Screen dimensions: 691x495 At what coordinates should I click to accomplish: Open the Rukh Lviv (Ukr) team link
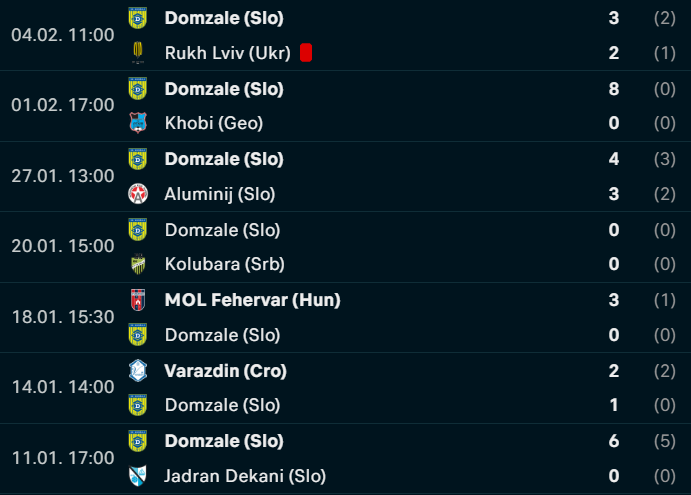pyautogui.click(x=227, y=53)
